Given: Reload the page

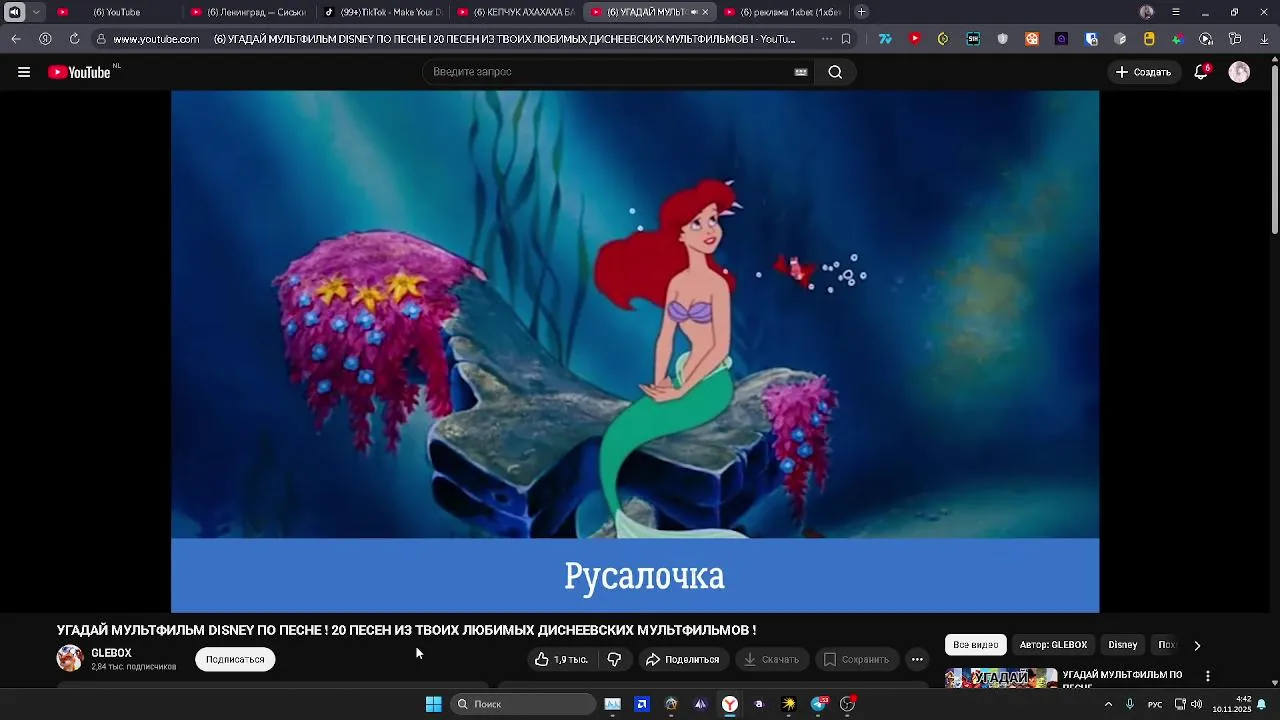Looking at the screenshot, I should 74,39.
